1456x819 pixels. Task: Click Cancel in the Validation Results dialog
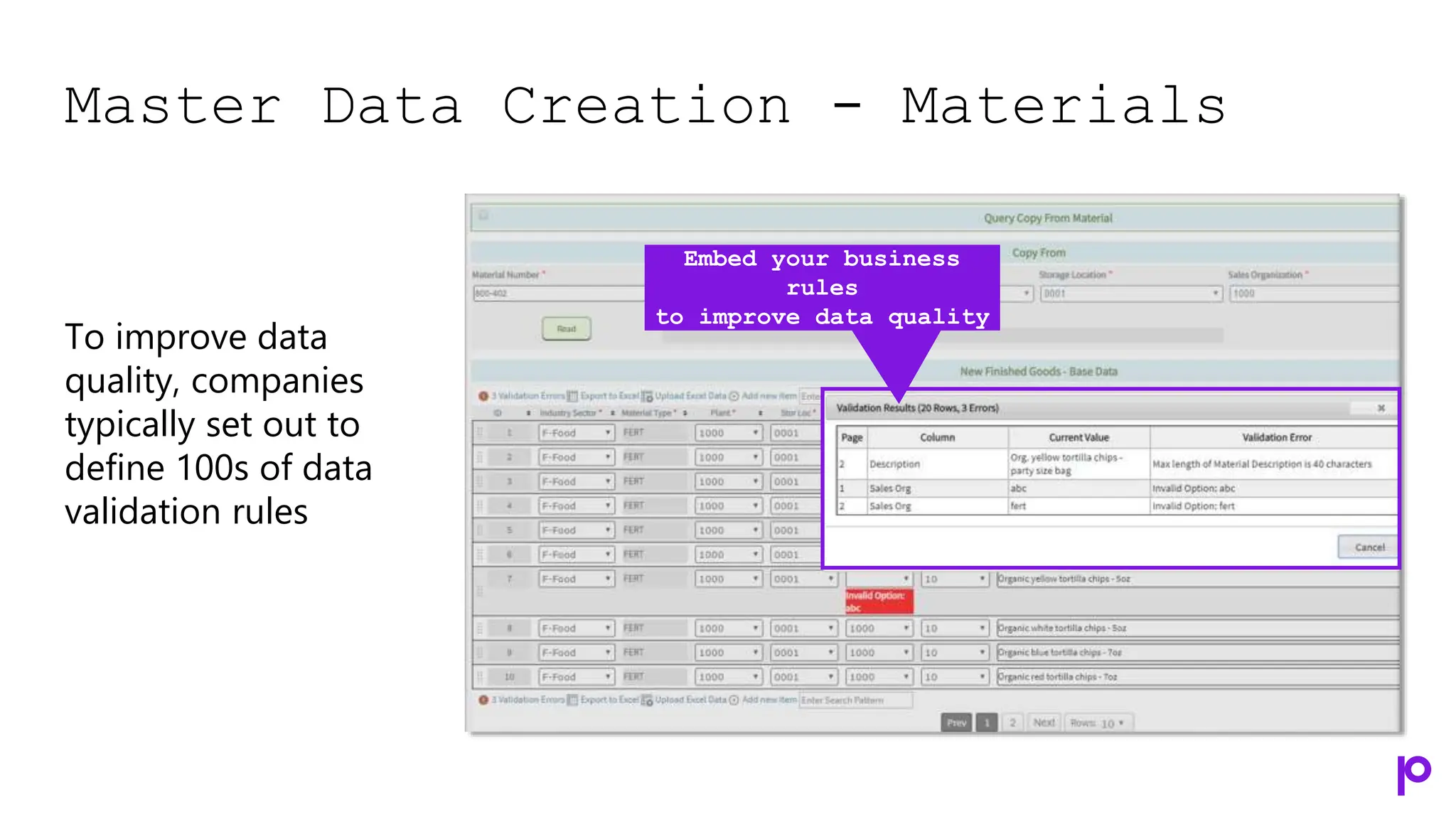[x=1369, y=547]
